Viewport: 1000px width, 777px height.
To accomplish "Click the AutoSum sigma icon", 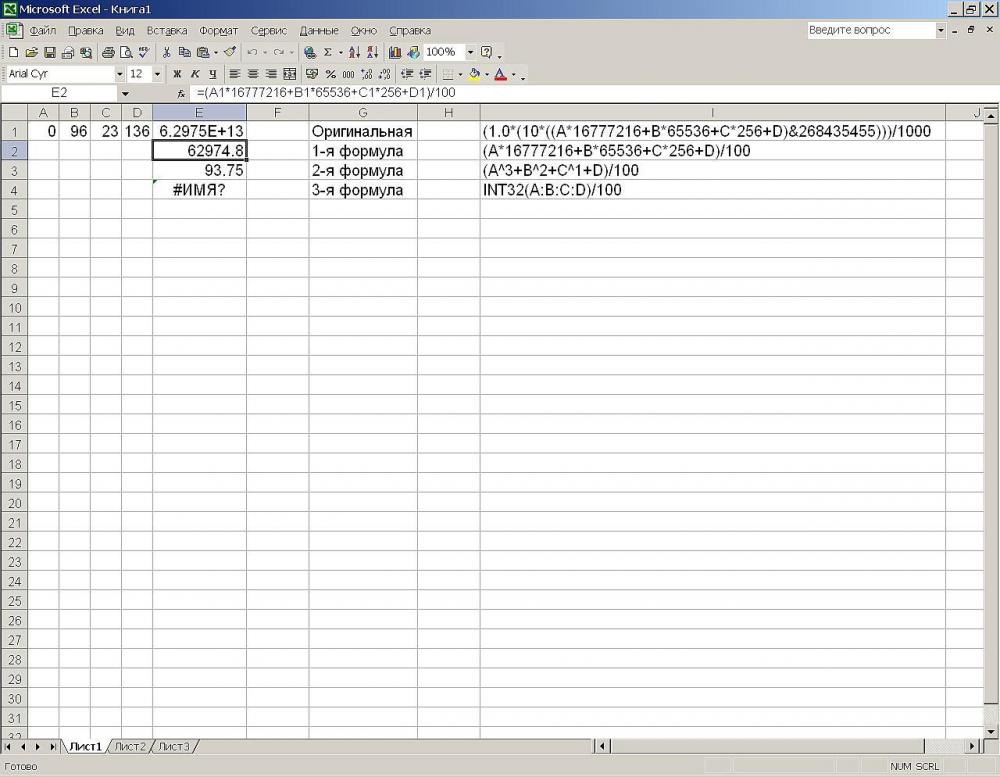I will click(x=328, y=52).
